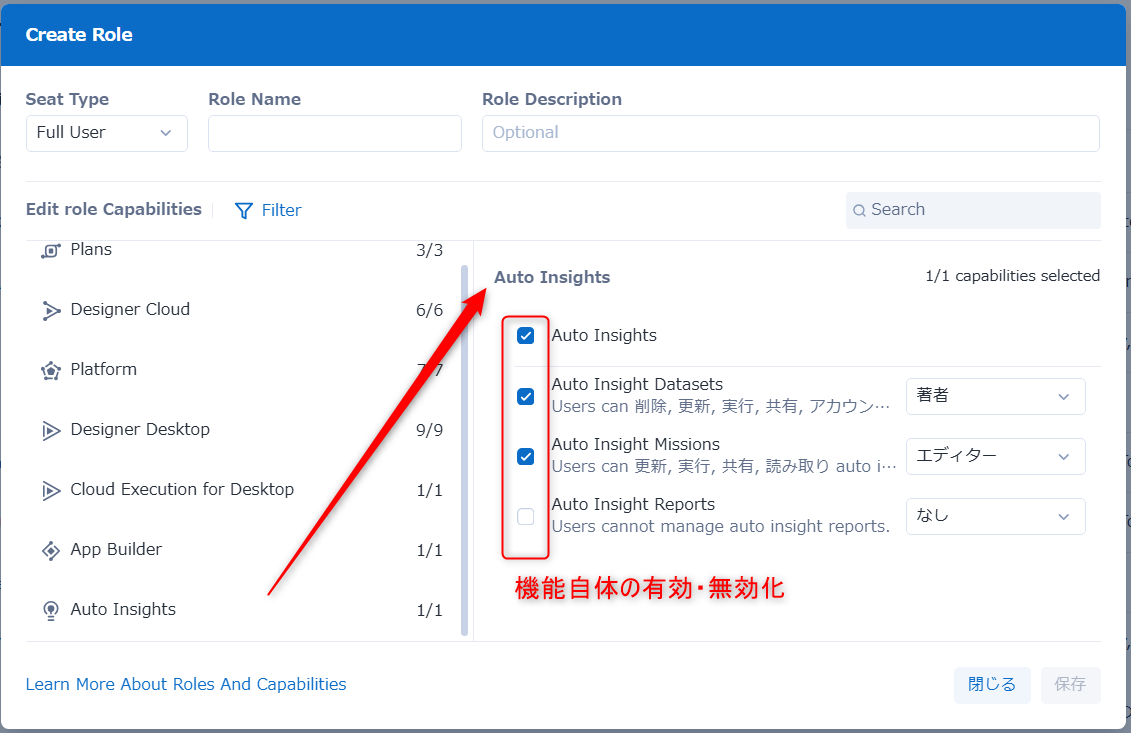Image resolution: width=1131 pixels, height=733 pixels.
Task: Click the Designer Desktop icon
Action: click(50, 431)
